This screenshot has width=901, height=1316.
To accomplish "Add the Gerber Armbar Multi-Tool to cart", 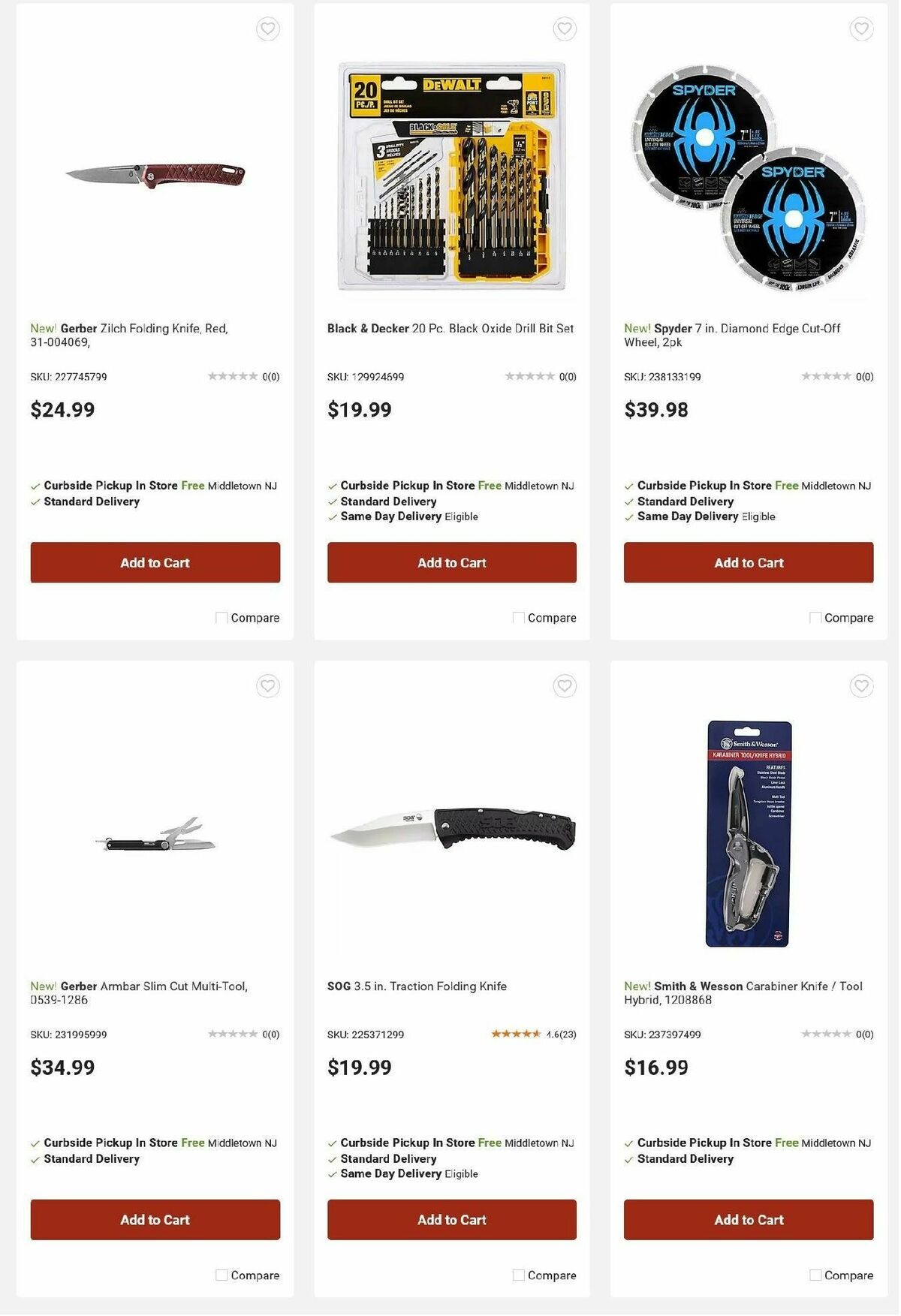I will pos(155,1220).
